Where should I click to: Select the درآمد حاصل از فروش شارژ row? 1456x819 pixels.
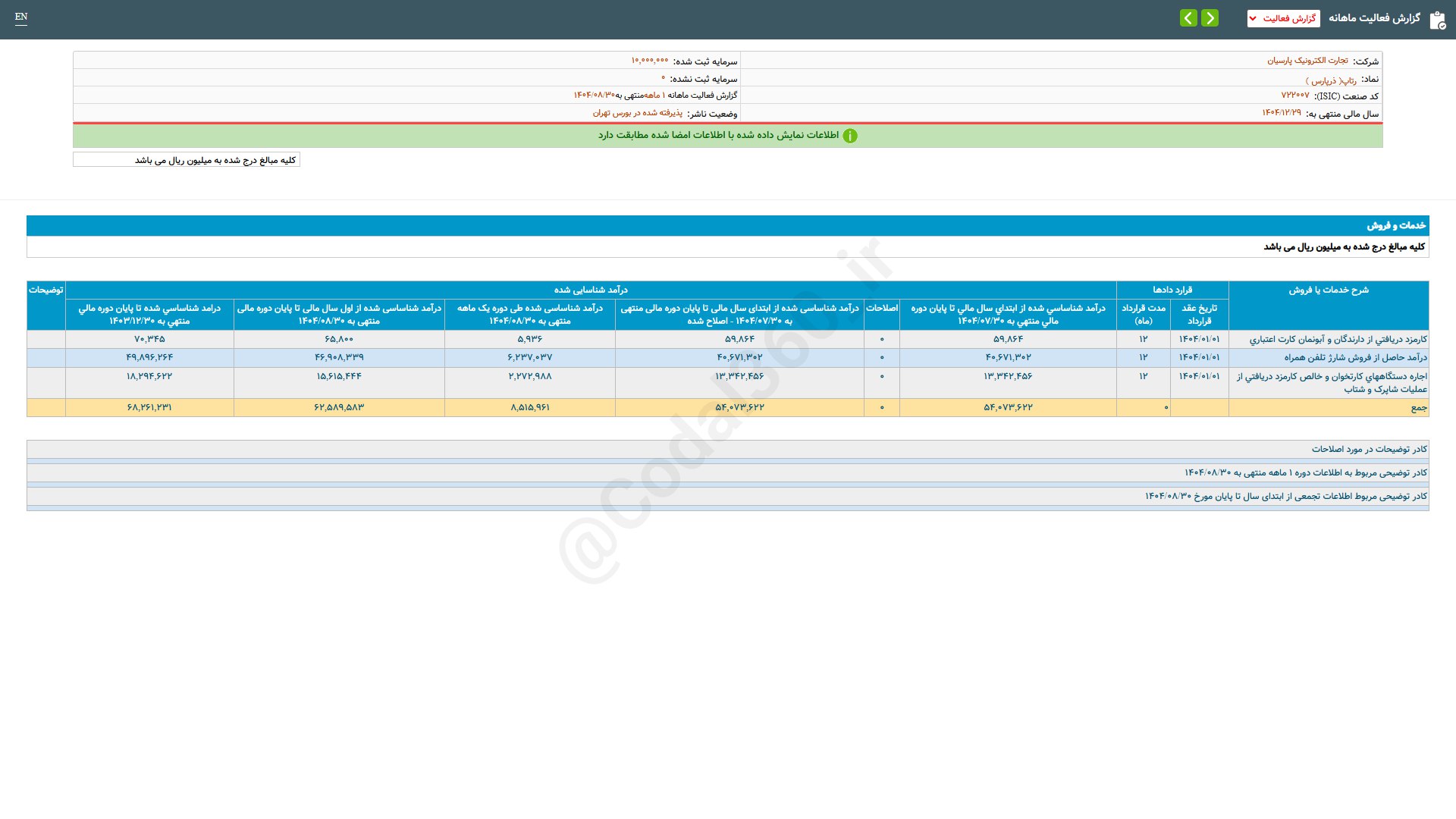(1355, 357)
